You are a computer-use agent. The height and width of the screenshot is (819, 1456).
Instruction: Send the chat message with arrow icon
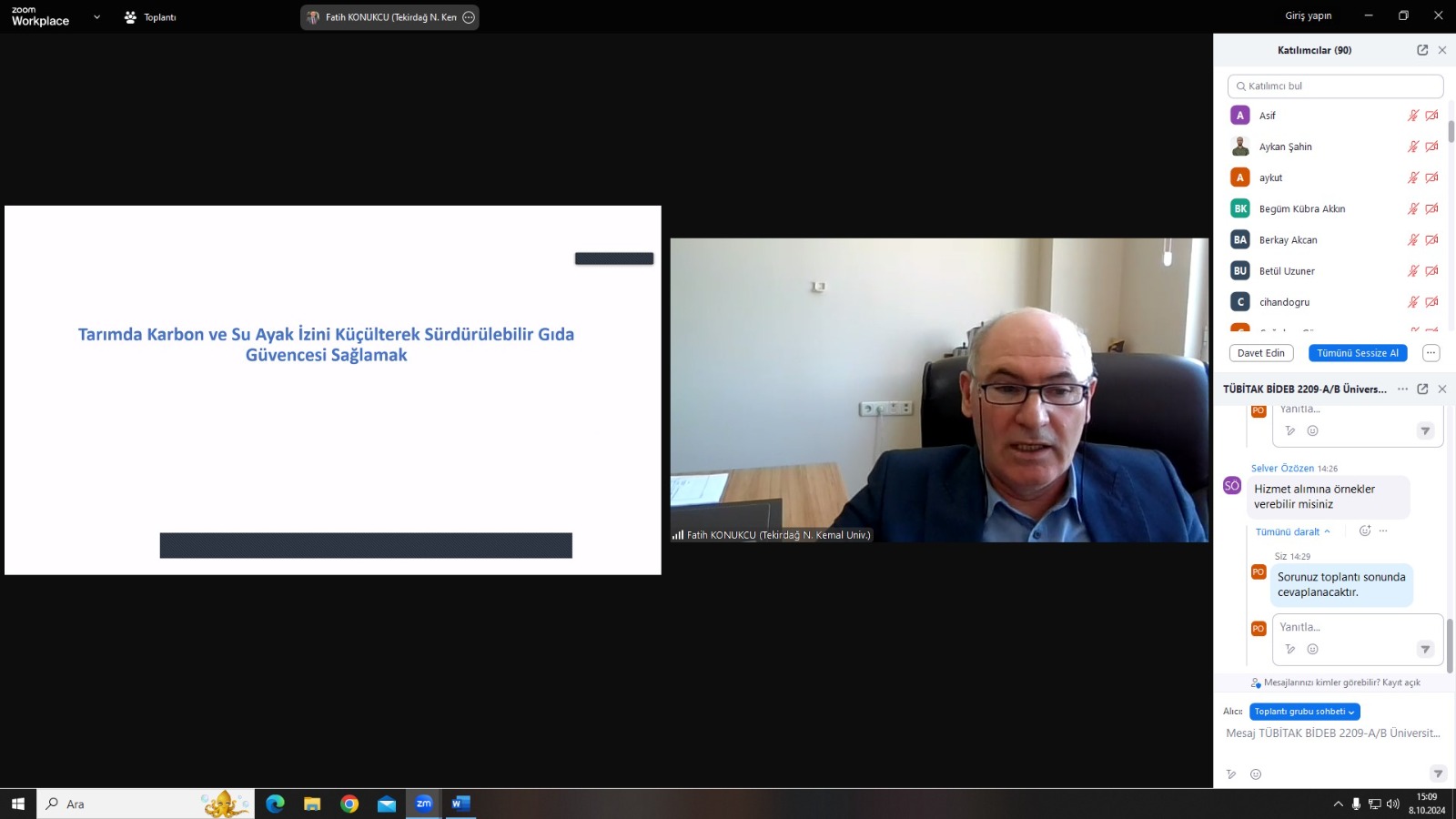click(x=1438, y=774)
